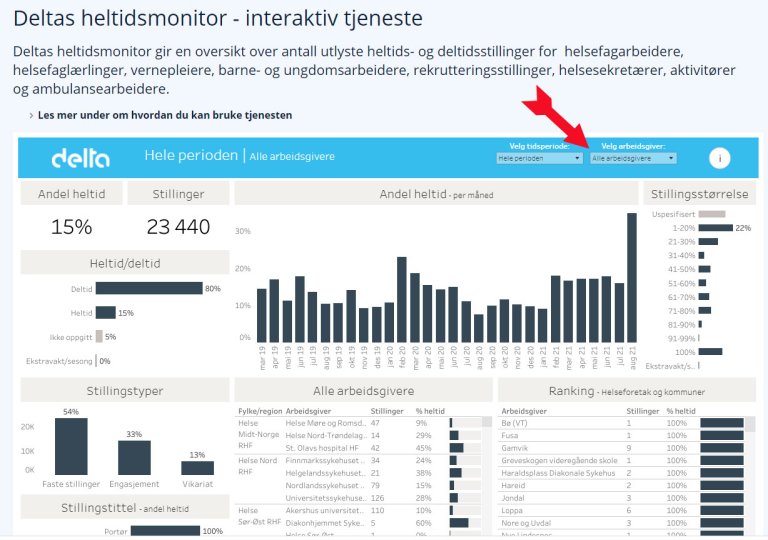This screenshot has height=540, width=768.
Task: Click the 'Alle arbeidsgivere' banner subtitle
Action: pos(292,156)
